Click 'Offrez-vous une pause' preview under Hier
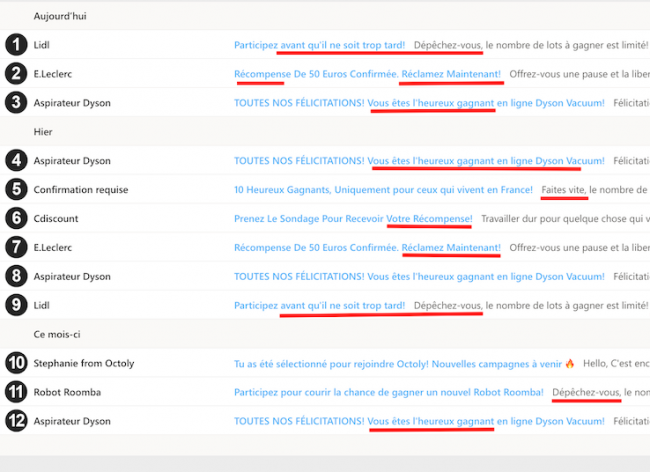 580,247
